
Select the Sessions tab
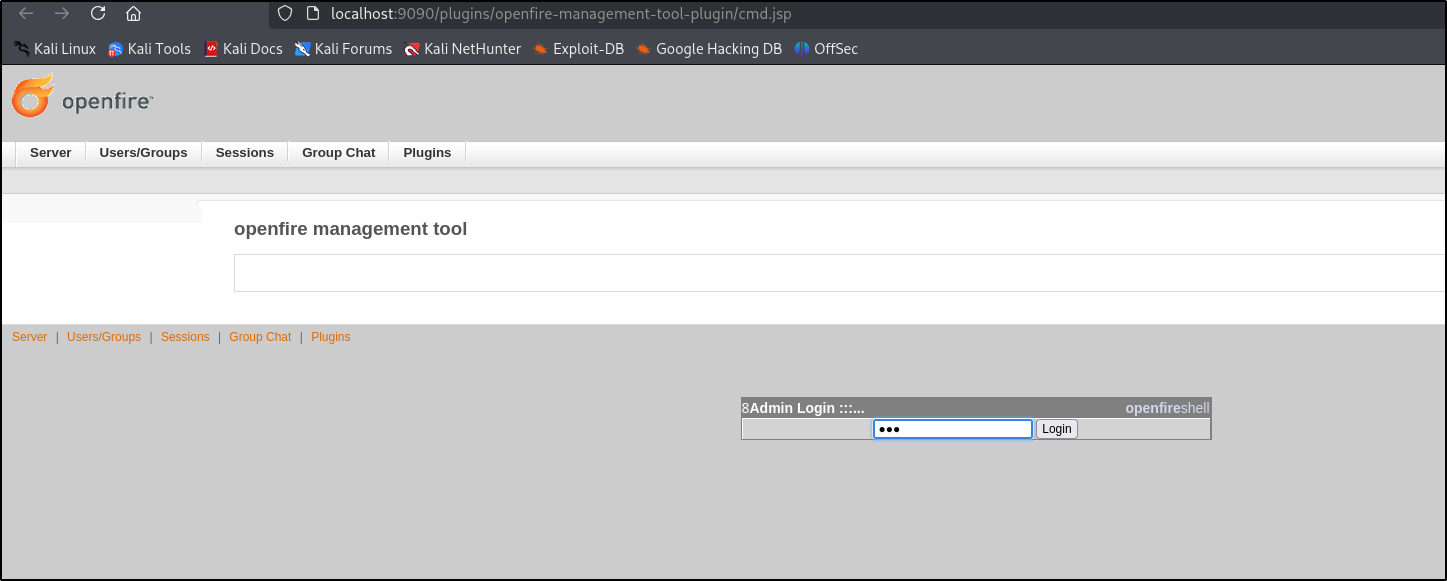click(244, 153)
